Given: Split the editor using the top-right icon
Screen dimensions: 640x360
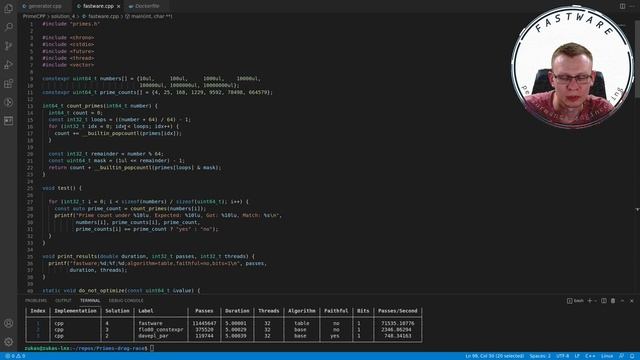Looking at the screenshot, I should [x=622, y=6].
